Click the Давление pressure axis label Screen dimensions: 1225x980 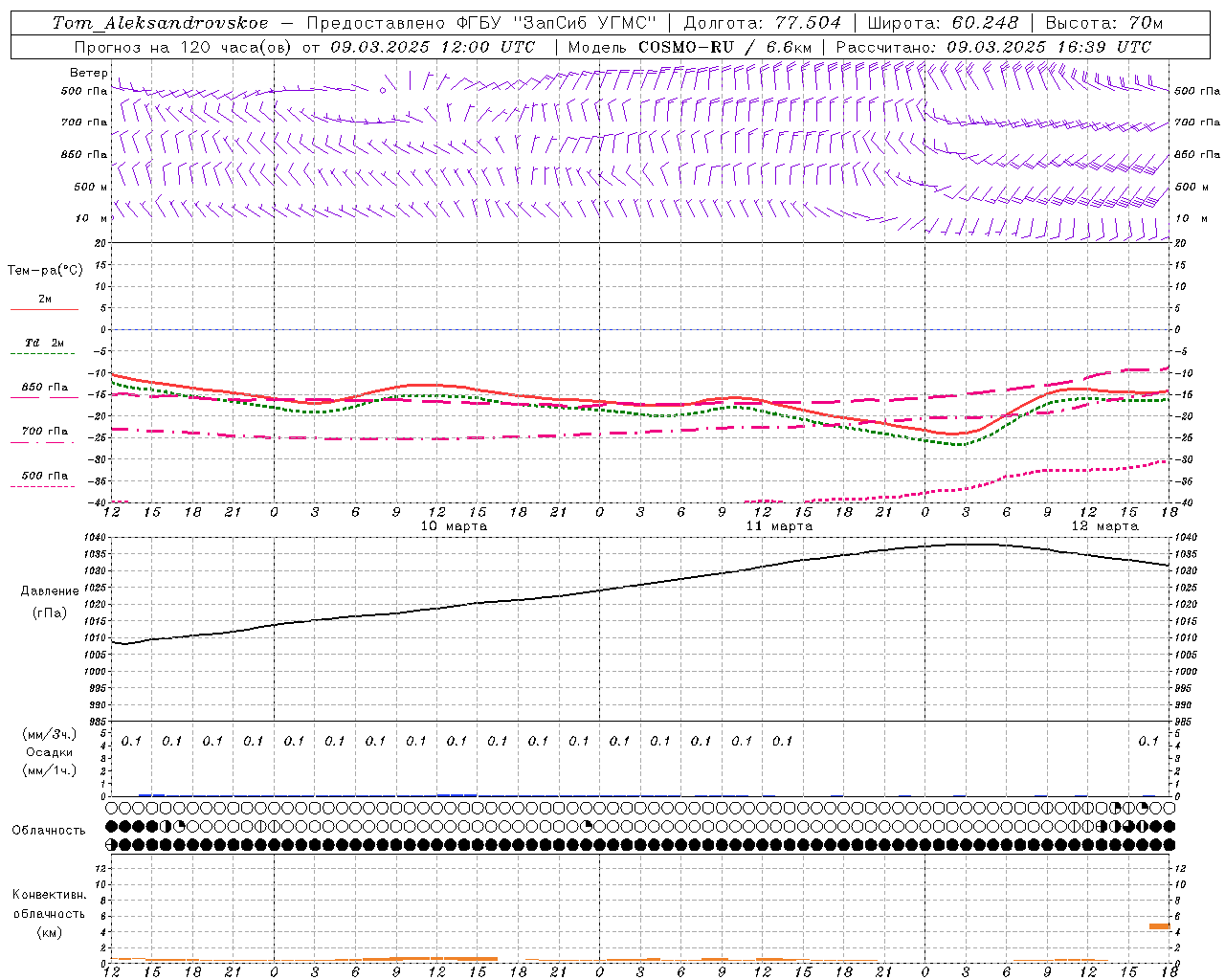tap(50, 590)
